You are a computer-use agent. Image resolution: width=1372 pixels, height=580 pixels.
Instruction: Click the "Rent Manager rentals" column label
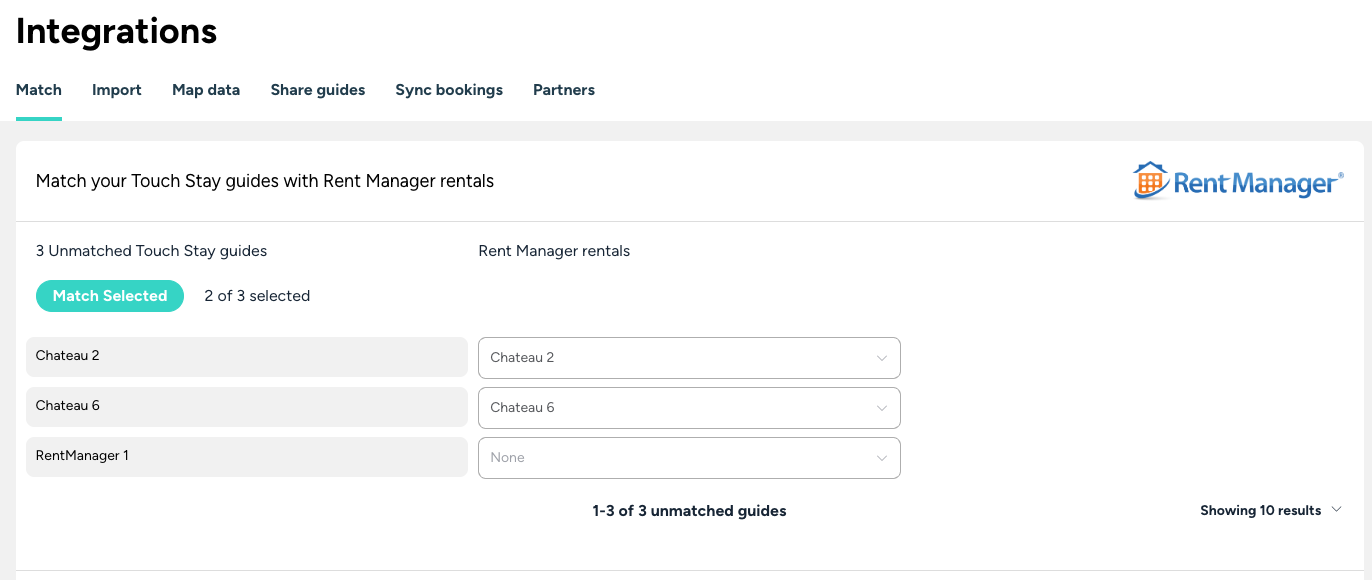tap(554, 251)
